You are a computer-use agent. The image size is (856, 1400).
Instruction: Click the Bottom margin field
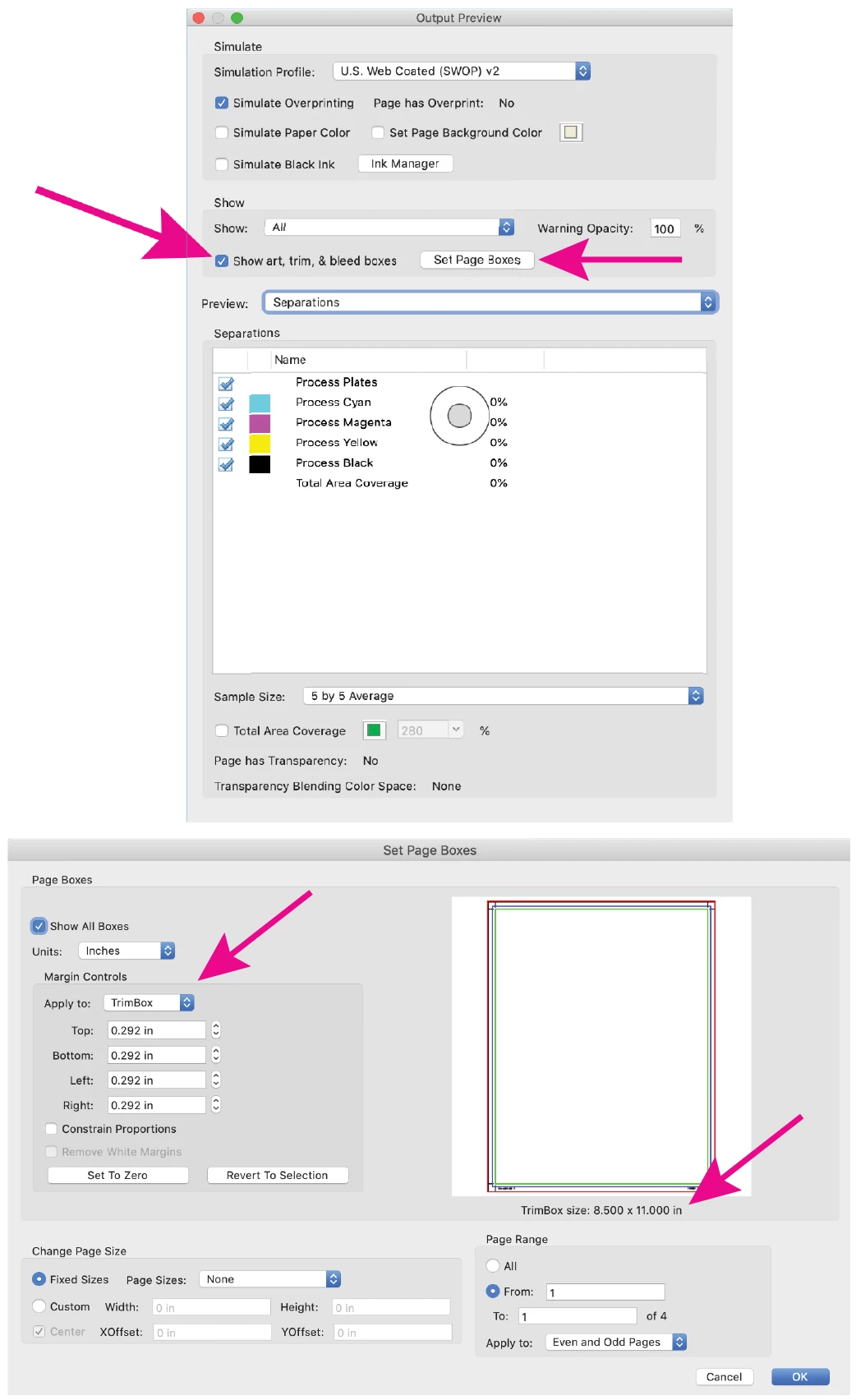coord(157,1055)
